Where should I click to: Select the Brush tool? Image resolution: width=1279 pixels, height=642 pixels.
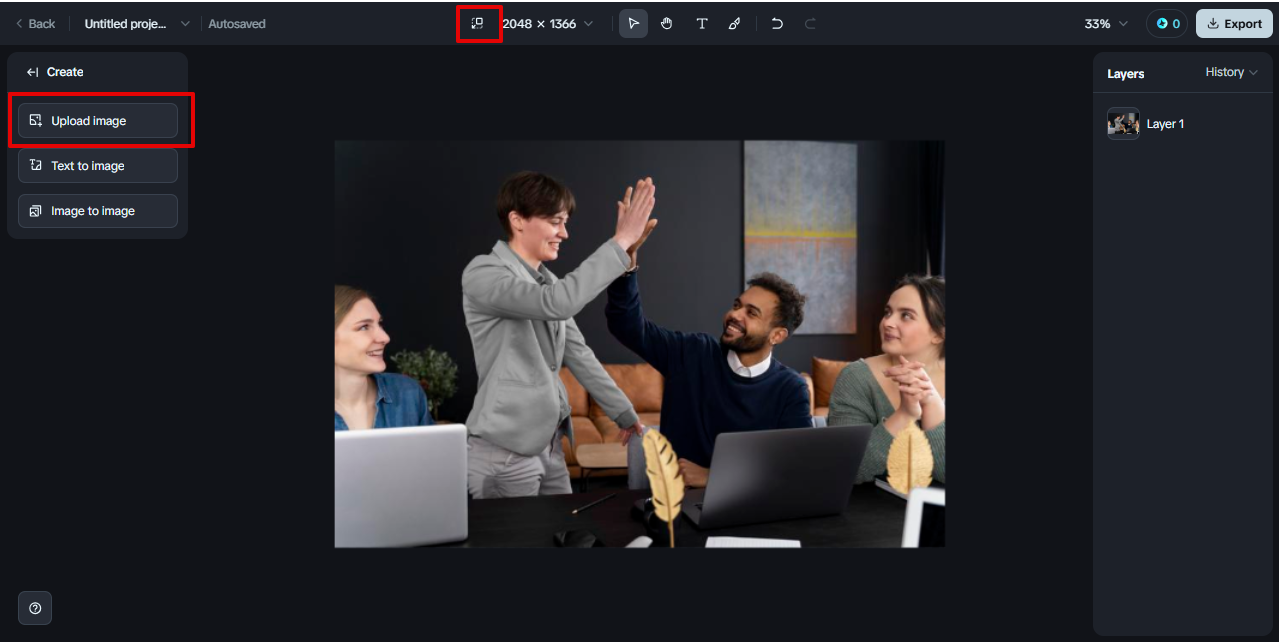[x=734, y=24]
